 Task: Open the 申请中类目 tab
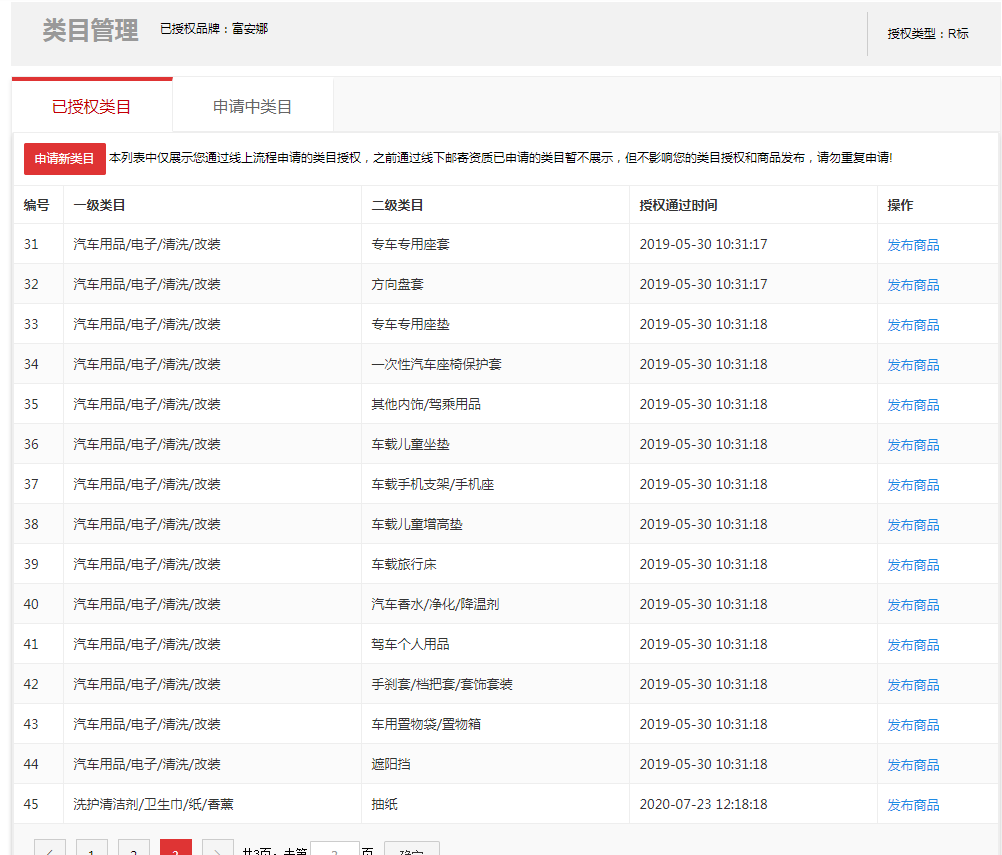tap(252, 106)
